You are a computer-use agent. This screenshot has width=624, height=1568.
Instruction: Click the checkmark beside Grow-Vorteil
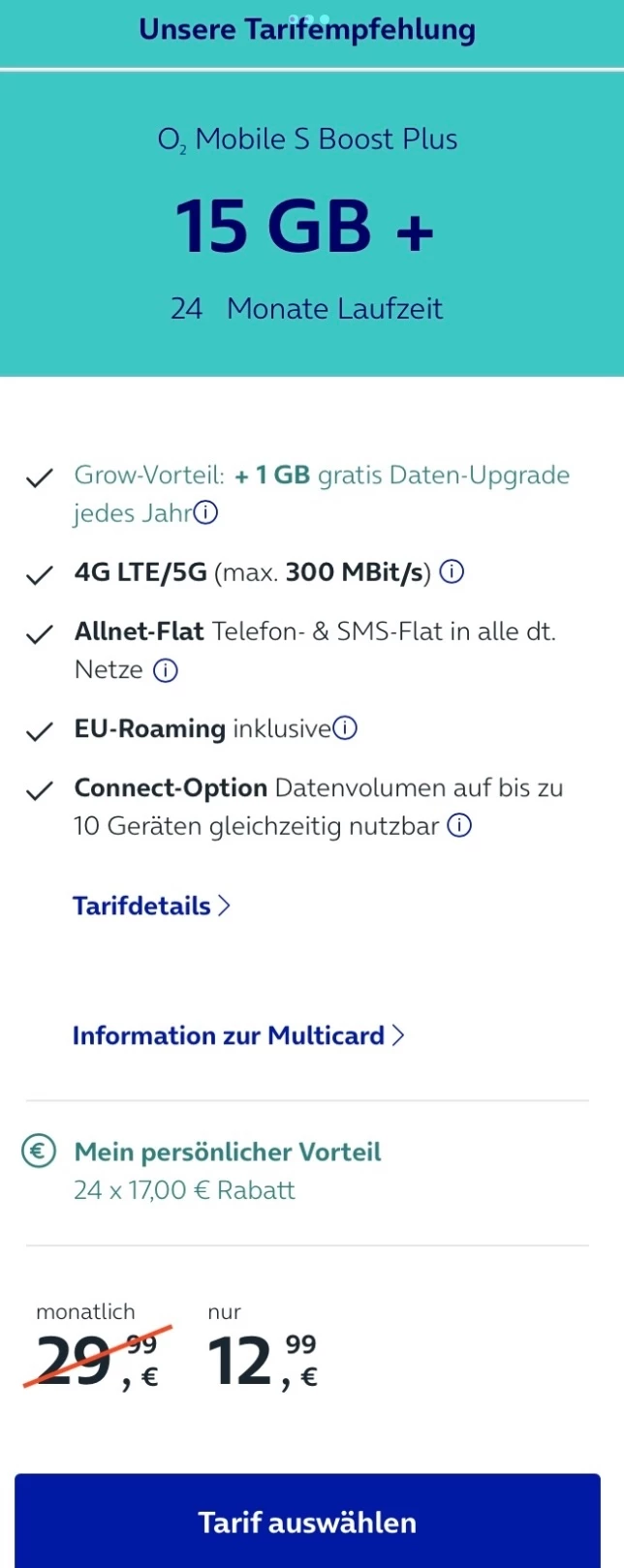(x=39, y=478)
